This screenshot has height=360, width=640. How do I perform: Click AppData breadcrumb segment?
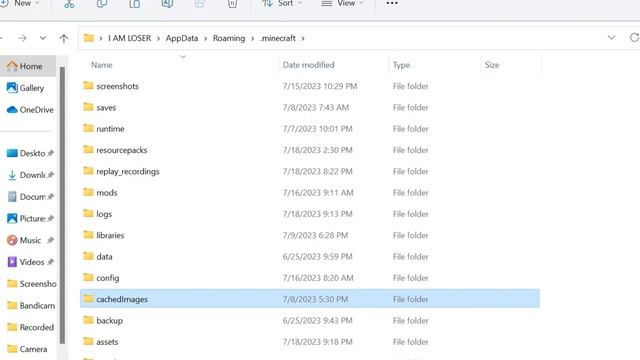click(182, 38)
